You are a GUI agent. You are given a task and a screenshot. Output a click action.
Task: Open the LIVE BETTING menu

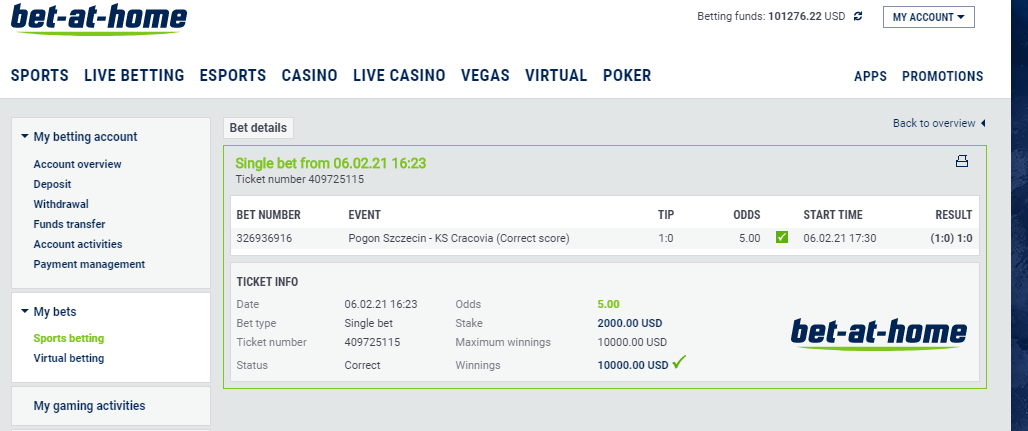point(134,75)
